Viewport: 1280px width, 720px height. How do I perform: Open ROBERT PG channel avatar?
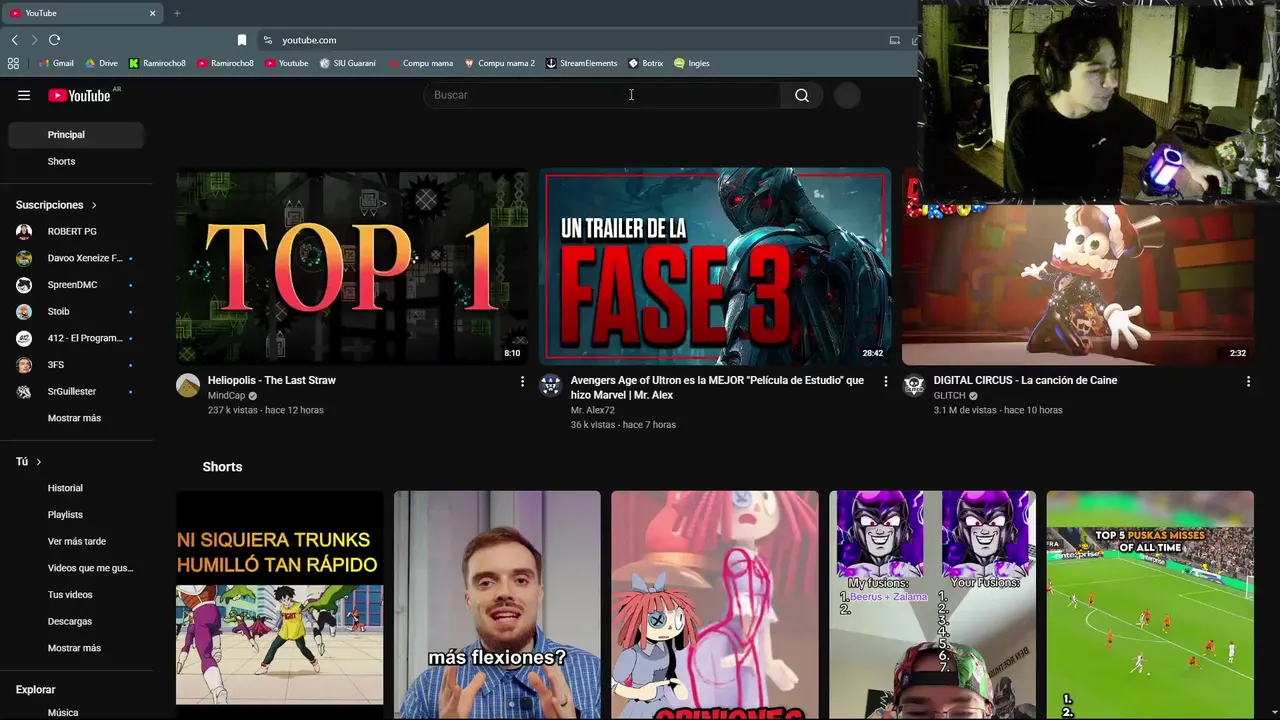point(24,231)
